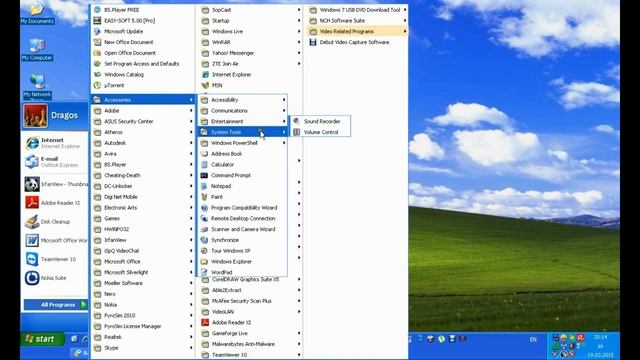The height and width of the screenshot is (360, 640).
Task: Click the Tour Windows XP icon
Action: point(204,251)
